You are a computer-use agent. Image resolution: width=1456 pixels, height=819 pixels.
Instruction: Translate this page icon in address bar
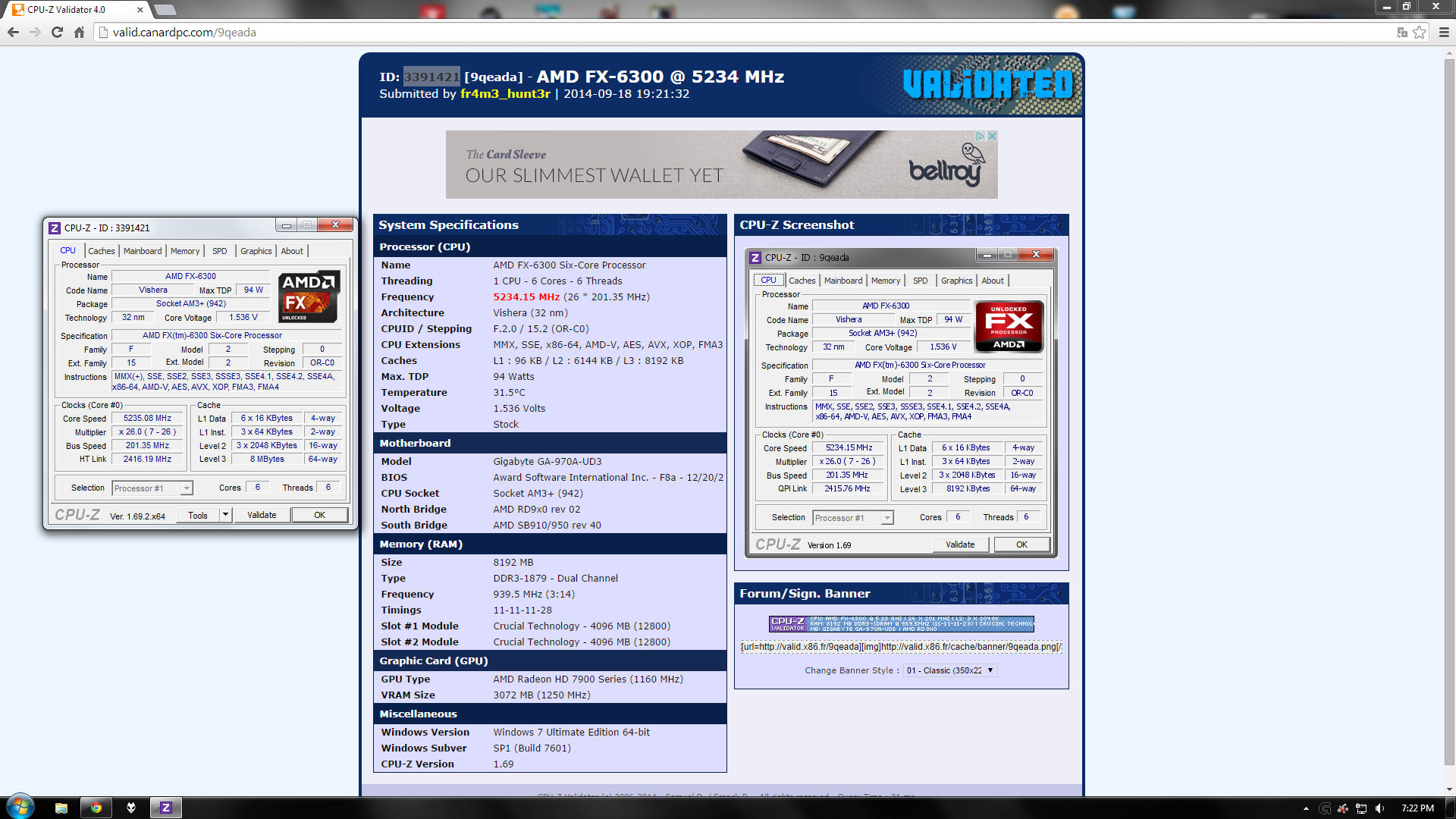coord(1402,33)
